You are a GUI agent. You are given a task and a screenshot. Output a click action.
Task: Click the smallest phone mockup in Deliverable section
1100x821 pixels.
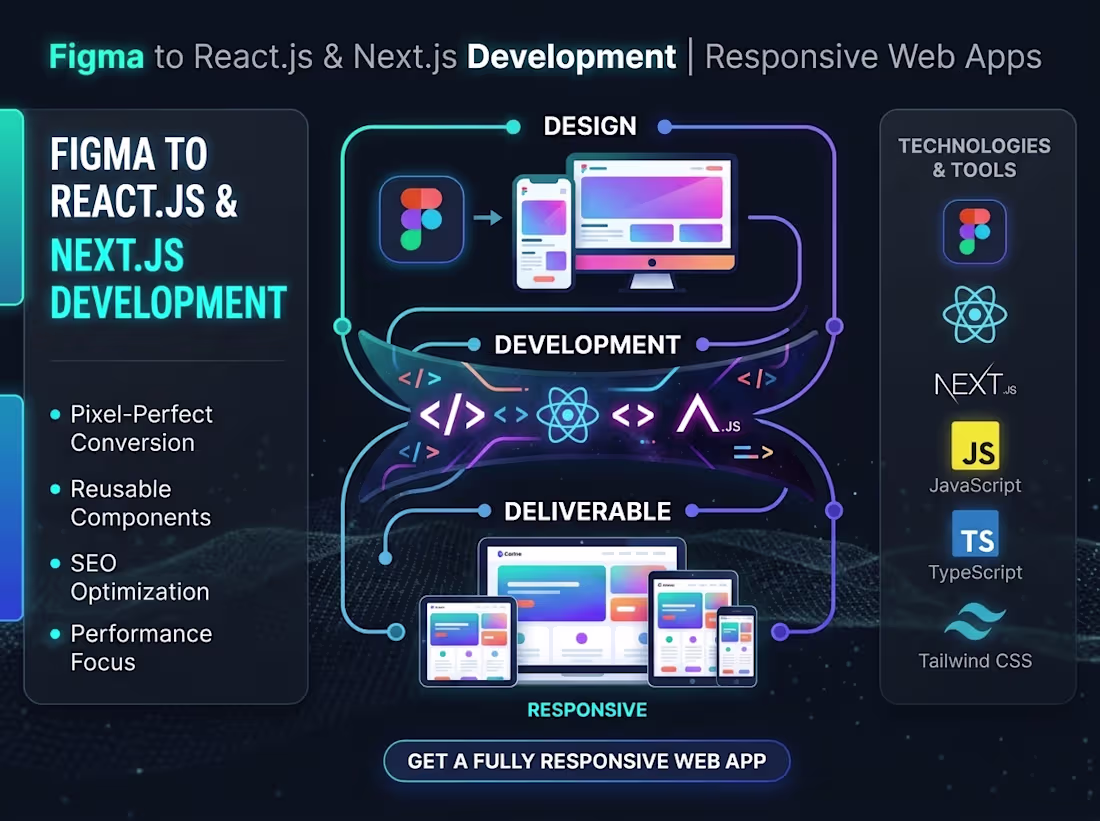coord(736,646)
